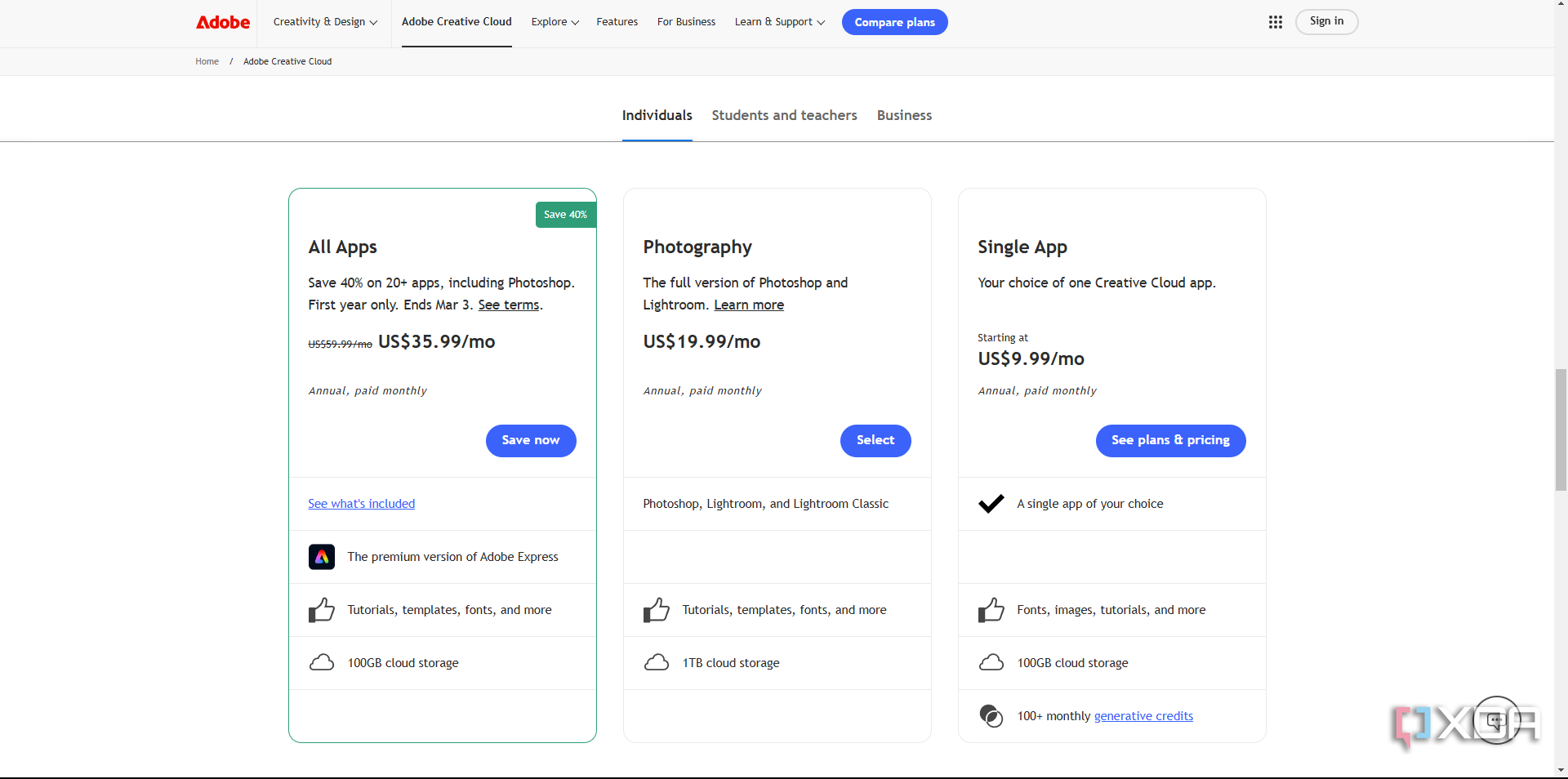Expand the Explore menu

(x=555, y=22)
